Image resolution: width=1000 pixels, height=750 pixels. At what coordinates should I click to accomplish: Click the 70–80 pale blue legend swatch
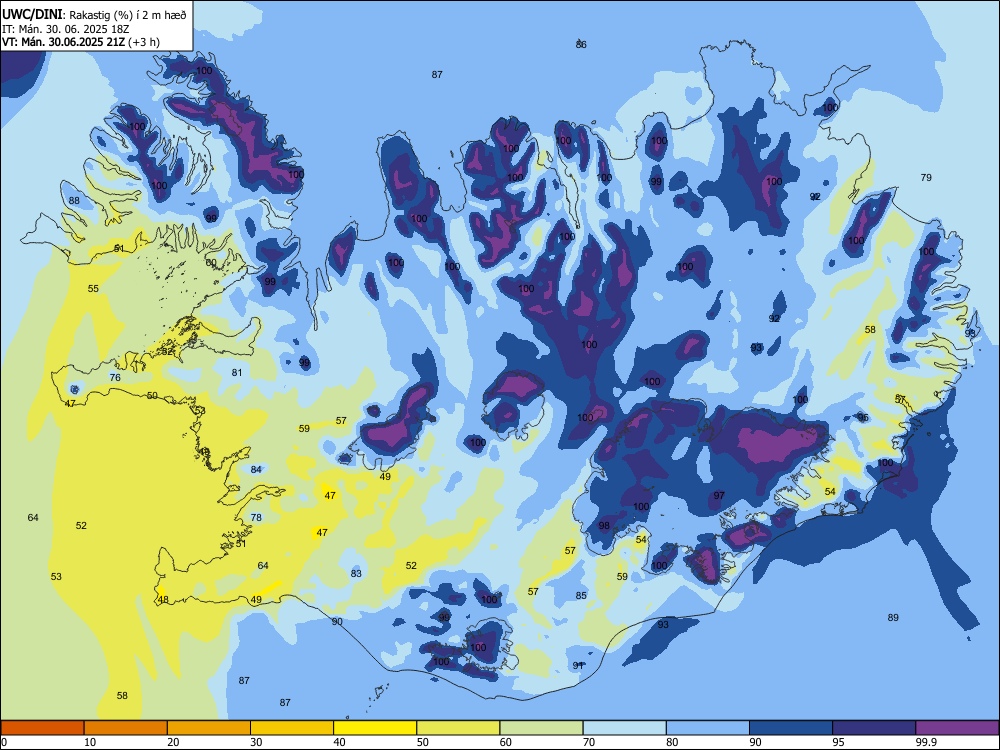point(624,728)
